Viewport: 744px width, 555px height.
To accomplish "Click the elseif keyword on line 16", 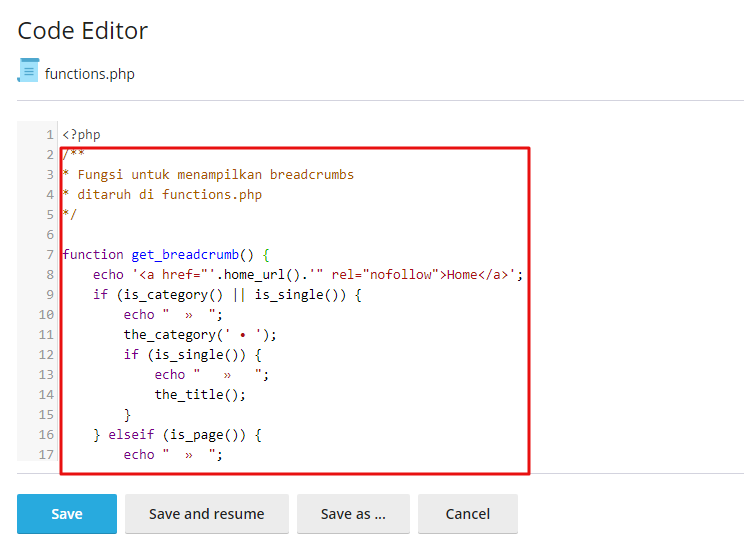I will [131, 435].
